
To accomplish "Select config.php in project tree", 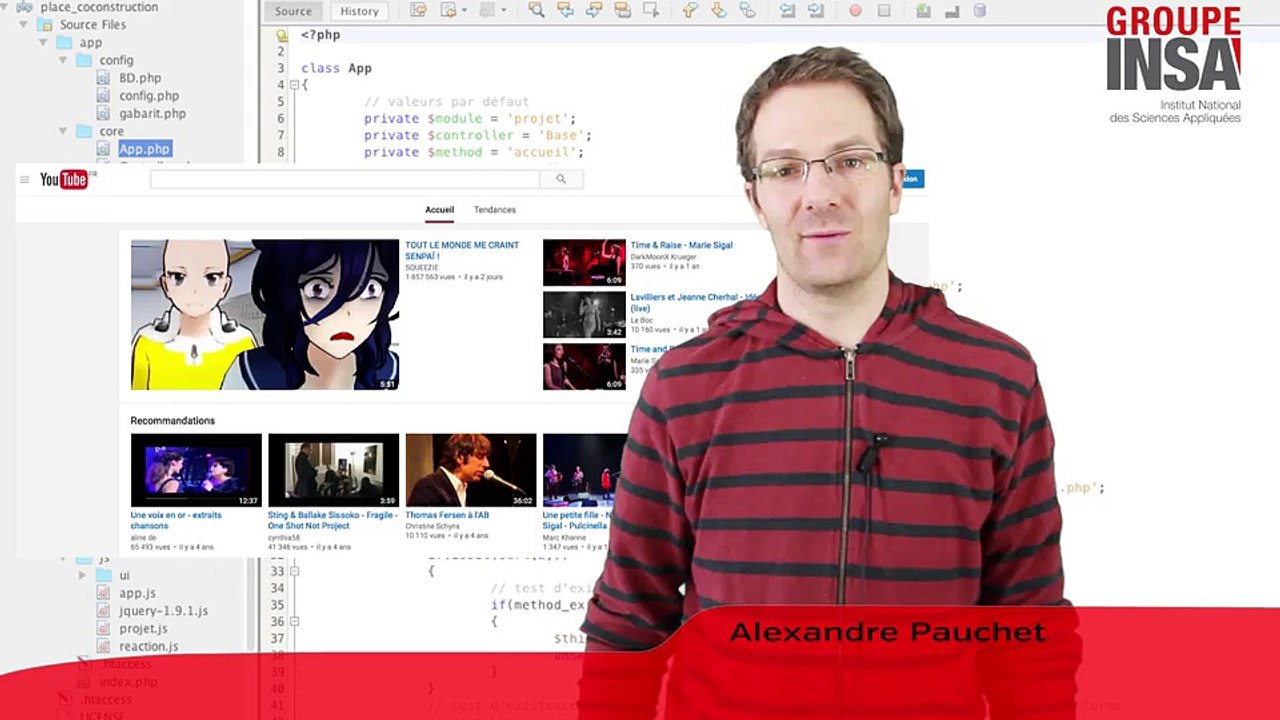I will tap(149, 95).
